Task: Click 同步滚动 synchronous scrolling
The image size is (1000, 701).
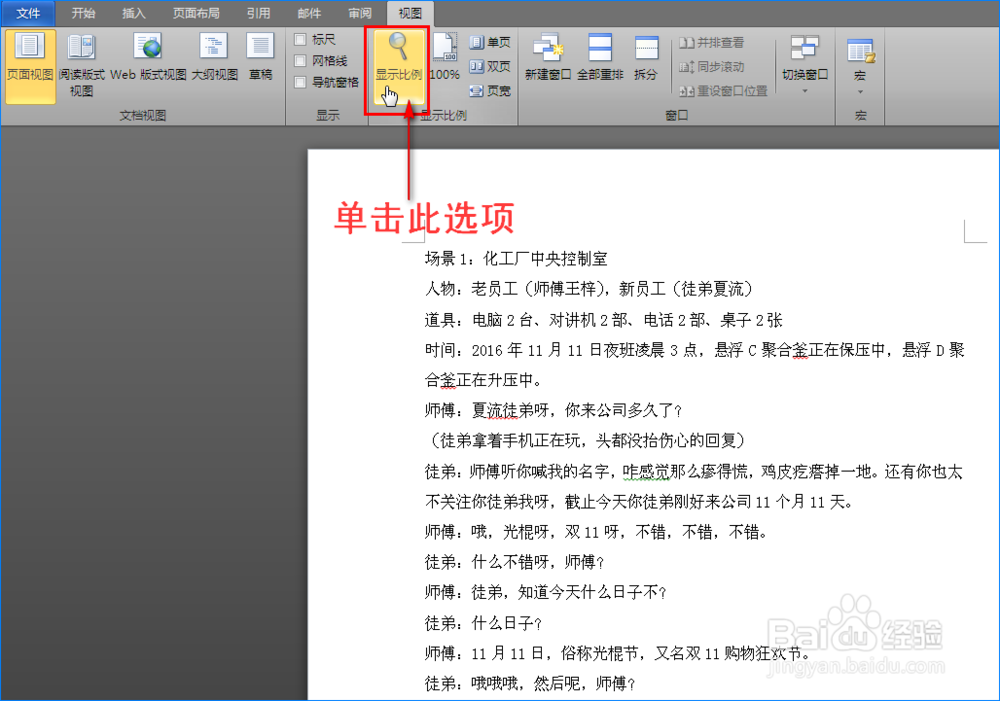Action: point(711,66)
